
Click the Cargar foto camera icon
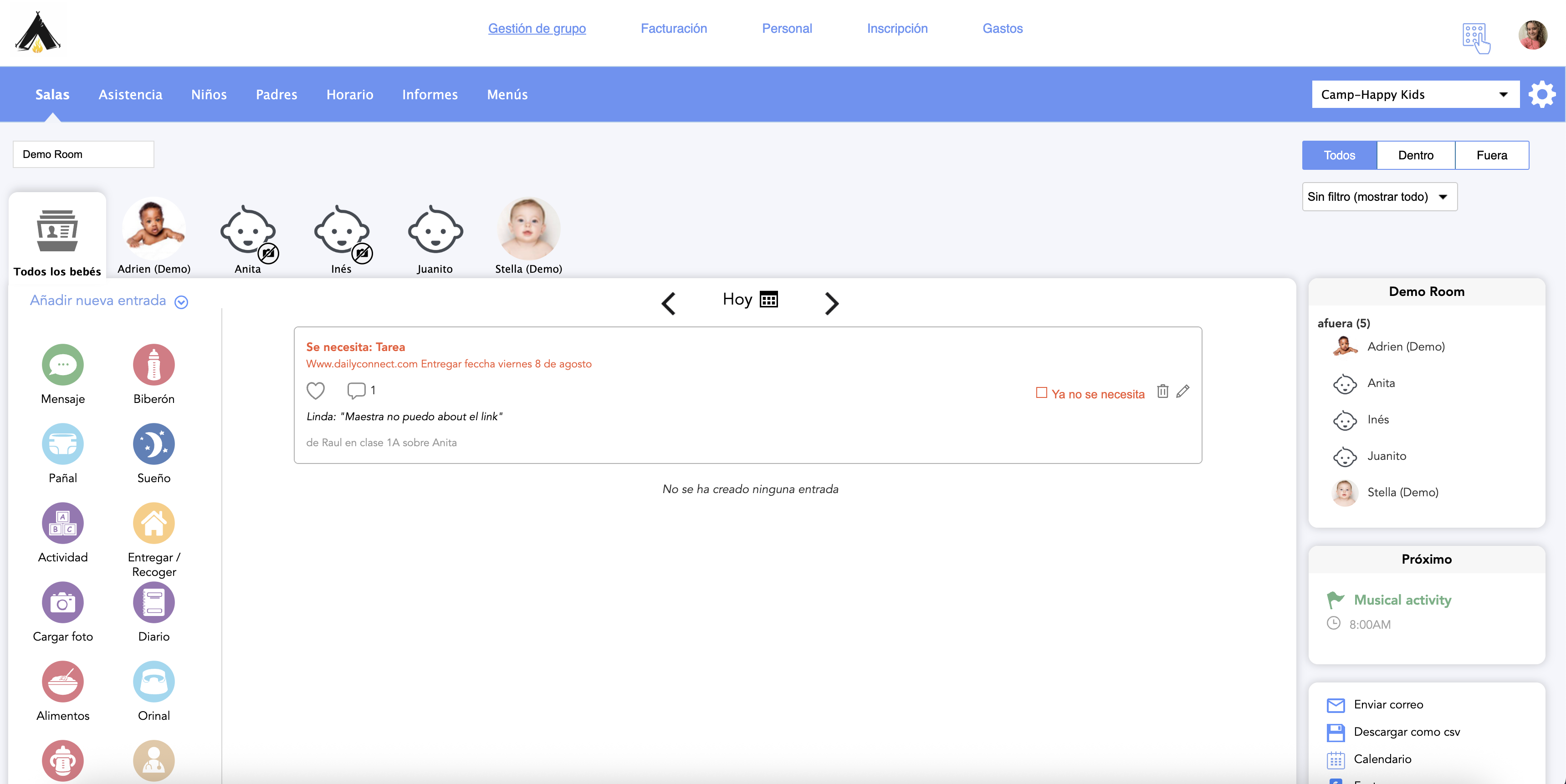[62, 602]
